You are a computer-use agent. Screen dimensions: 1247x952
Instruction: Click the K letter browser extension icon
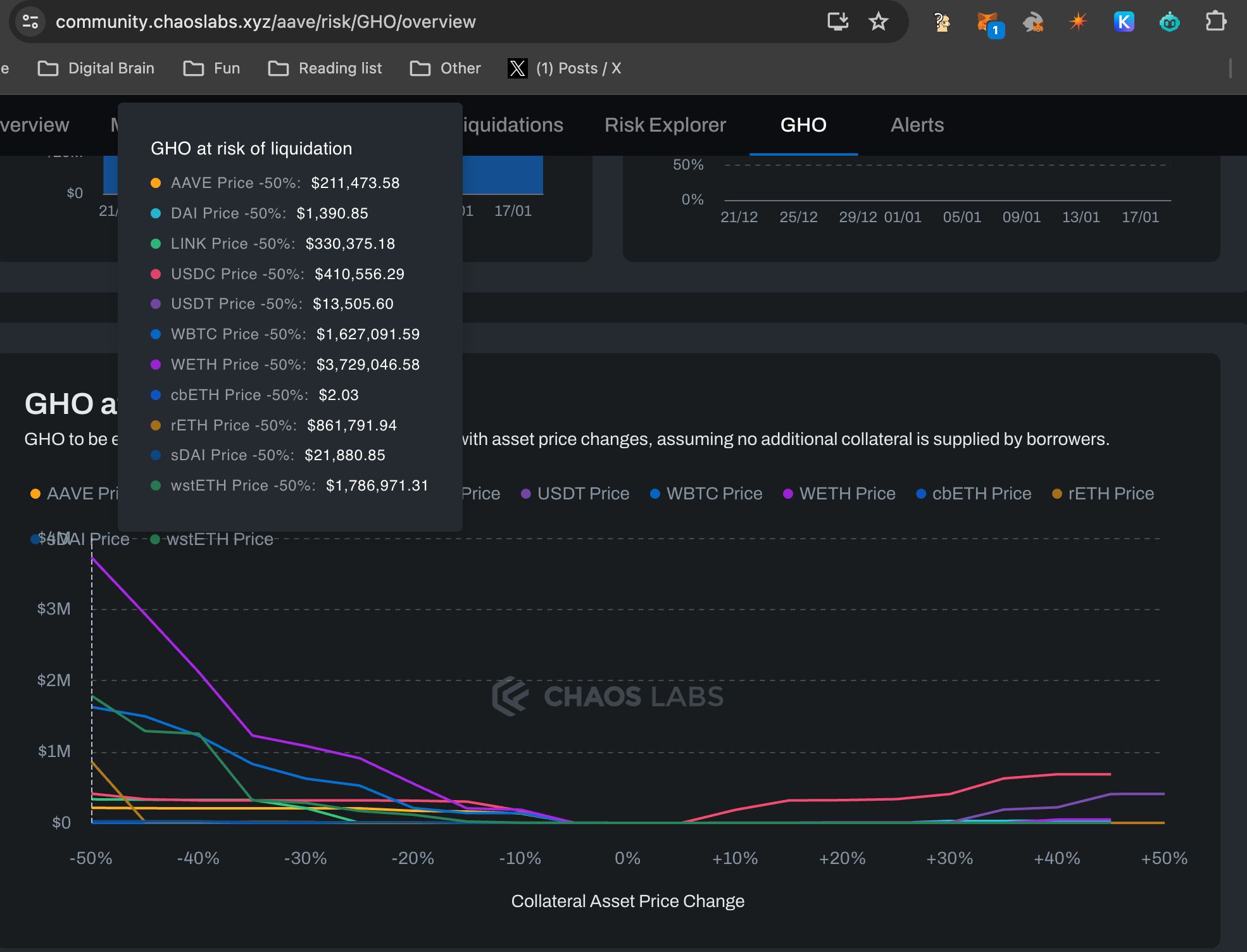pos(1123,23)
